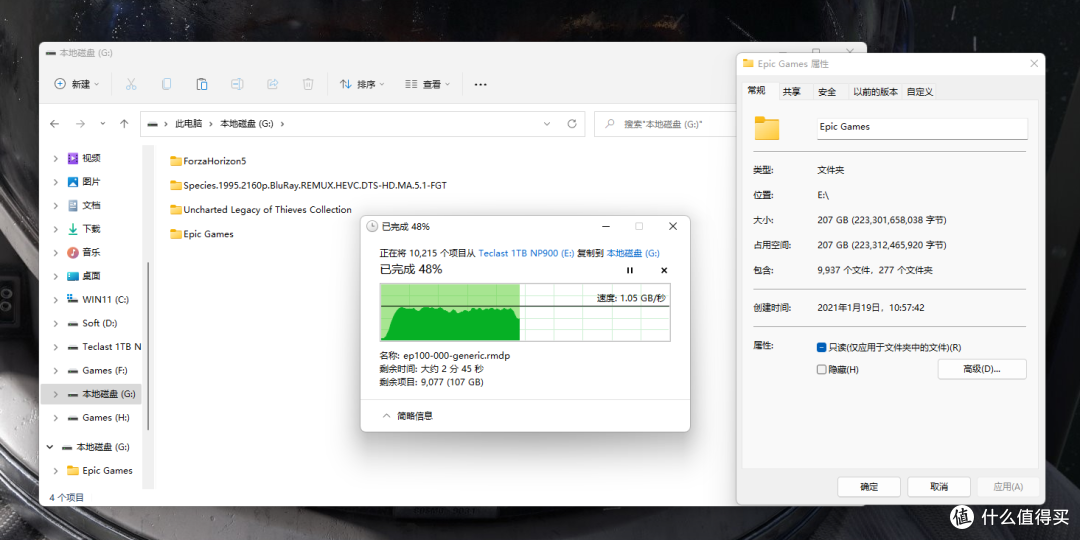Click the Delete trash icon in toolbar
The height and width of the screenshot is (540, 1080).
[308, 84]
